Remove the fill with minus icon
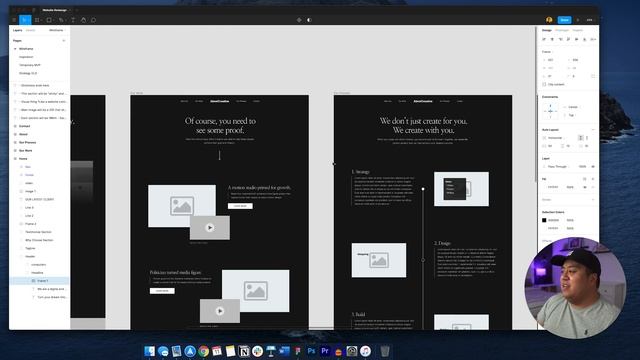The width and height of the screenshot is (640, 360). 593,187
